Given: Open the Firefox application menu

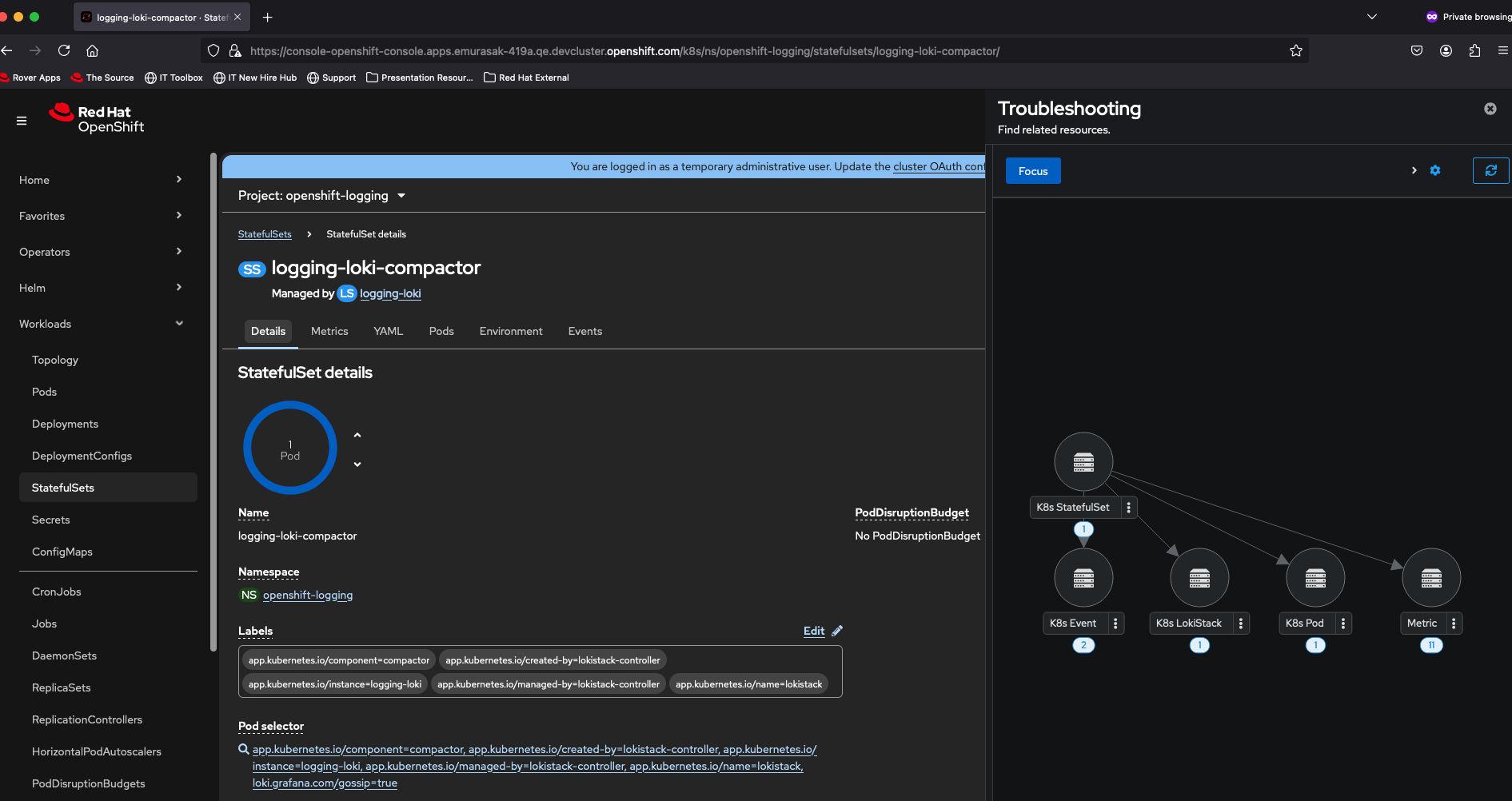Looking at the screenshot, I should [x=1503, y=50].
